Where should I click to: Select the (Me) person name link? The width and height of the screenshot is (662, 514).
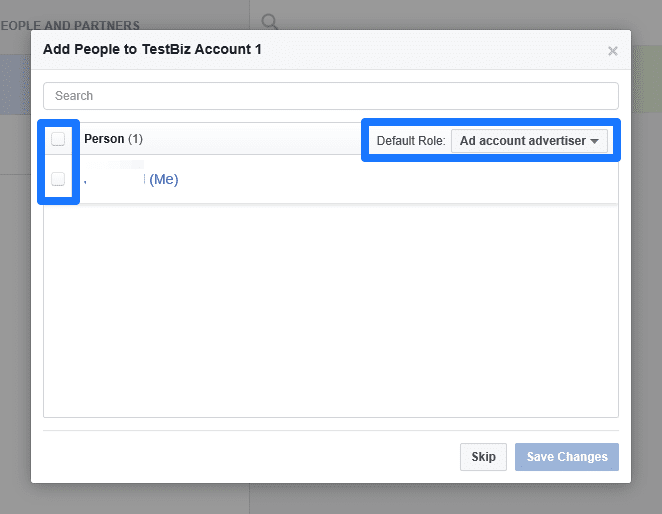click(x=163, y=179)
